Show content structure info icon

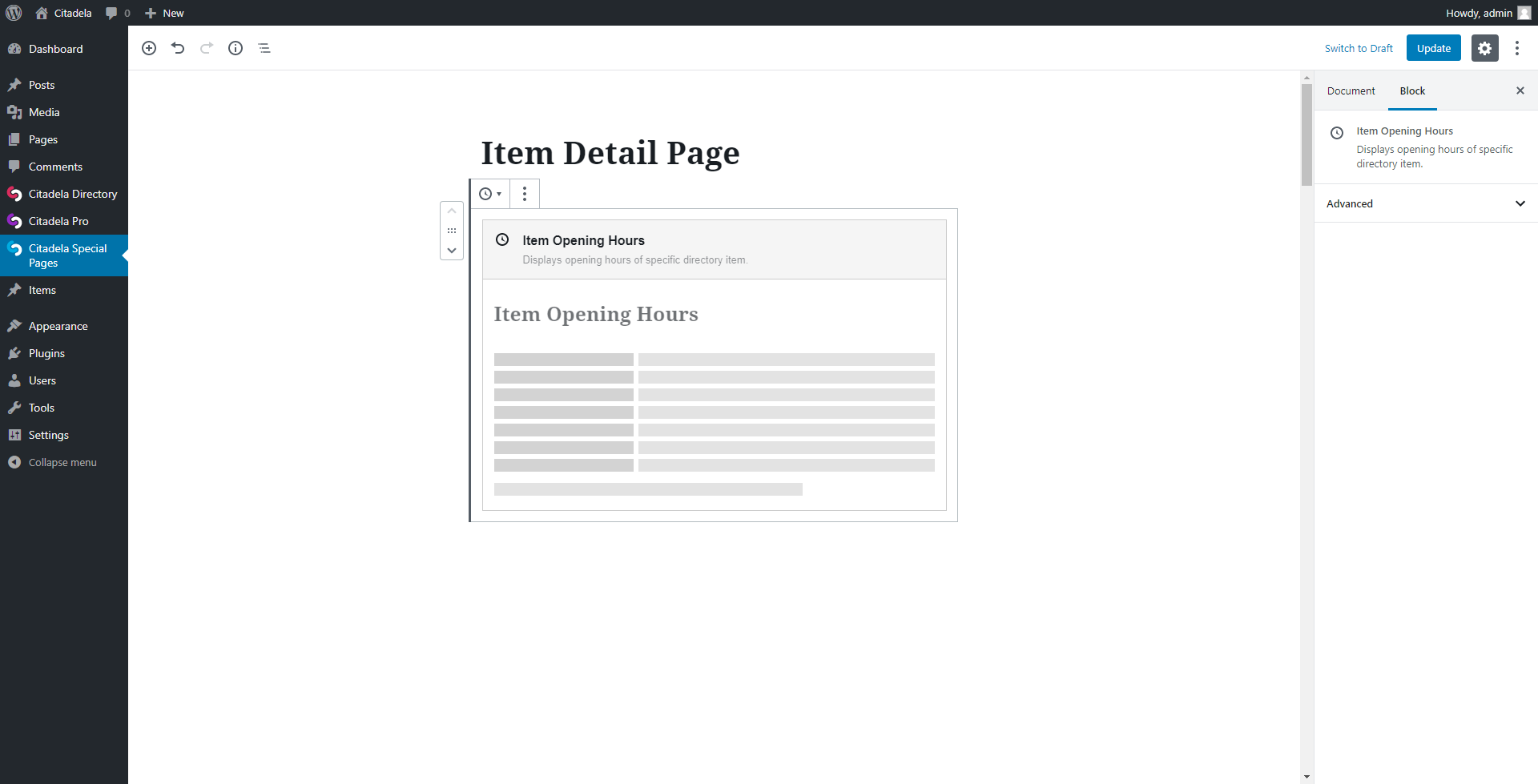click(x=236, y=48)
